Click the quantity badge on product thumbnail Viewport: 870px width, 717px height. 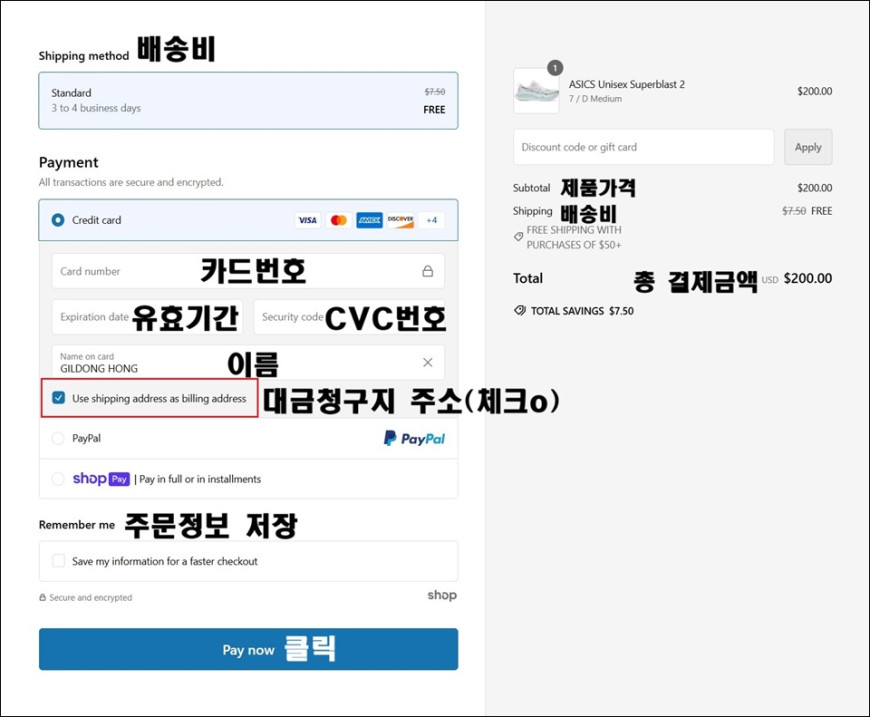click(555, 68)
